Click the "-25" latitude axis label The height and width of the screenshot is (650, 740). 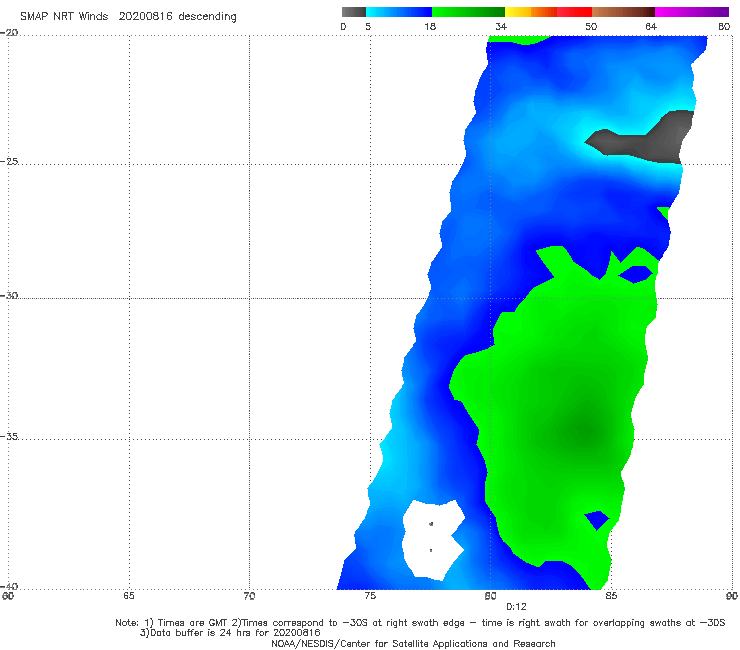coord(9,161)
